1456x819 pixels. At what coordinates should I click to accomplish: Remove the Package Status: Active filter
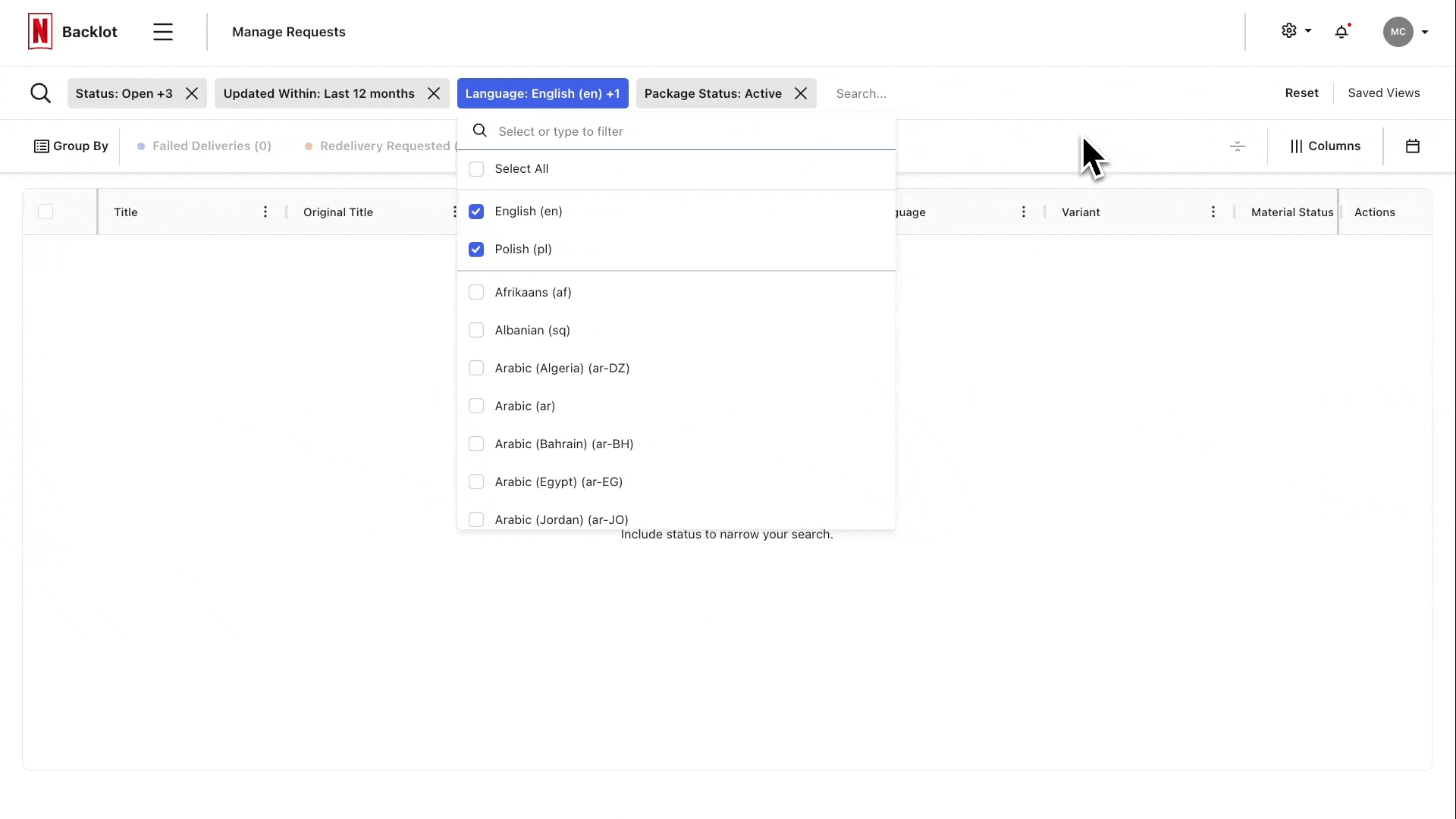pos(801,93)
